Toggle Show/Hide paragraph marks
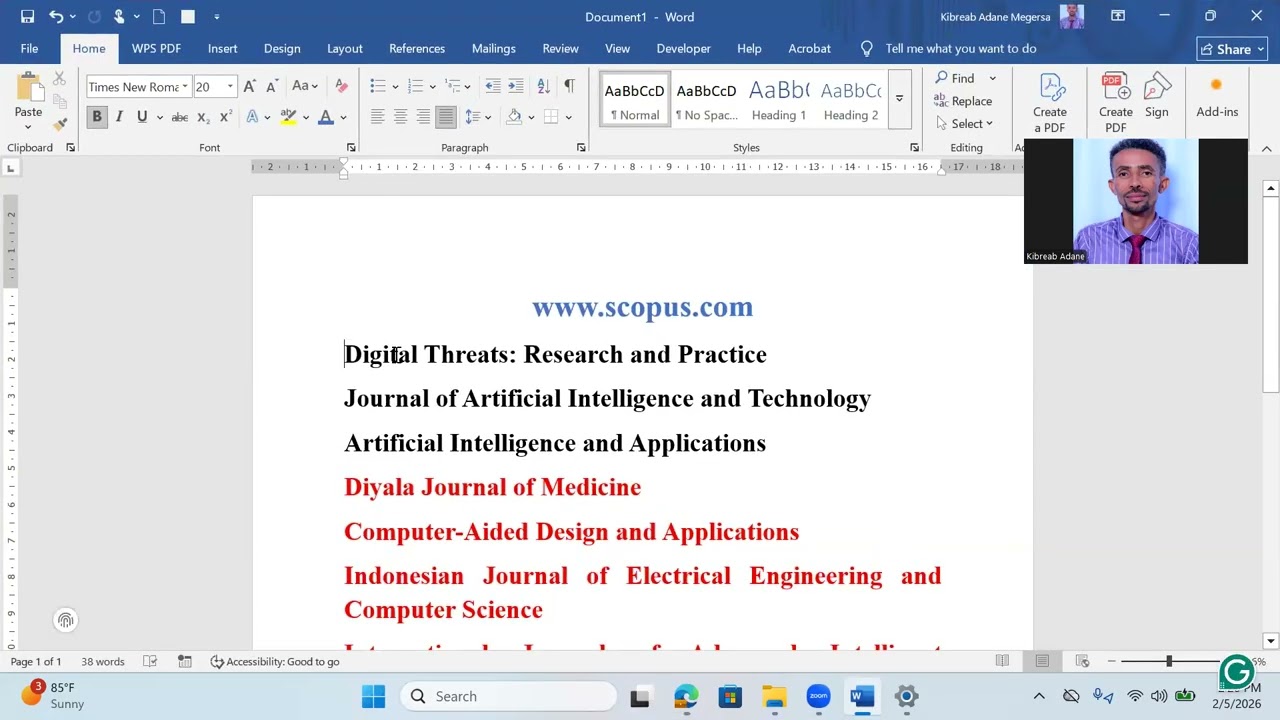Viewport: 1280px width, 720px height. [569, 87]
